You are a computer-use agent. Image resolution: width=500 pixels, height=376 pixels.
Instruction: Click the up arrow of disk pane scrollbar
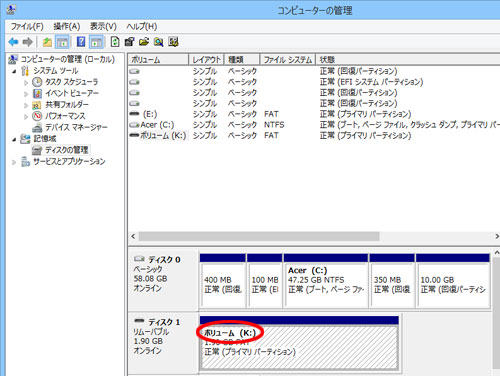click(496, 253)
